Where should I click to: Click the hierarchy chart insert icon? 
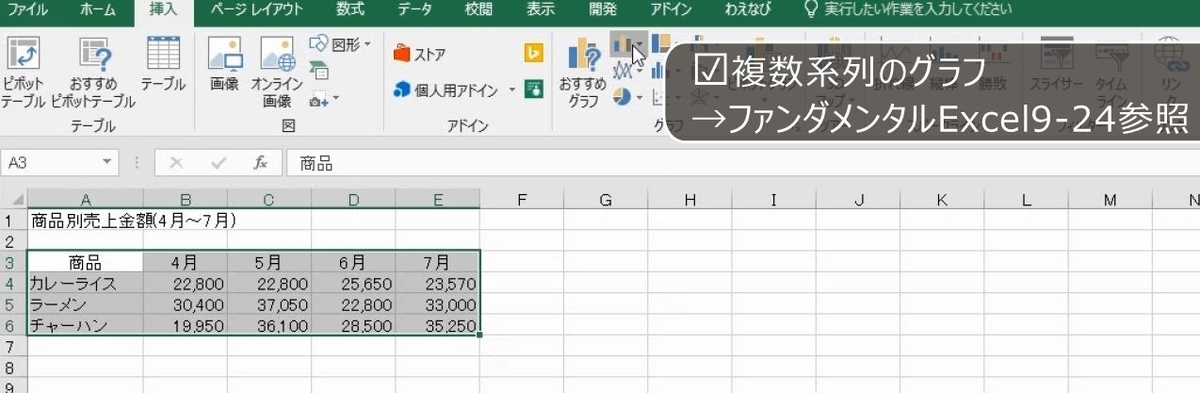point(661,44)
